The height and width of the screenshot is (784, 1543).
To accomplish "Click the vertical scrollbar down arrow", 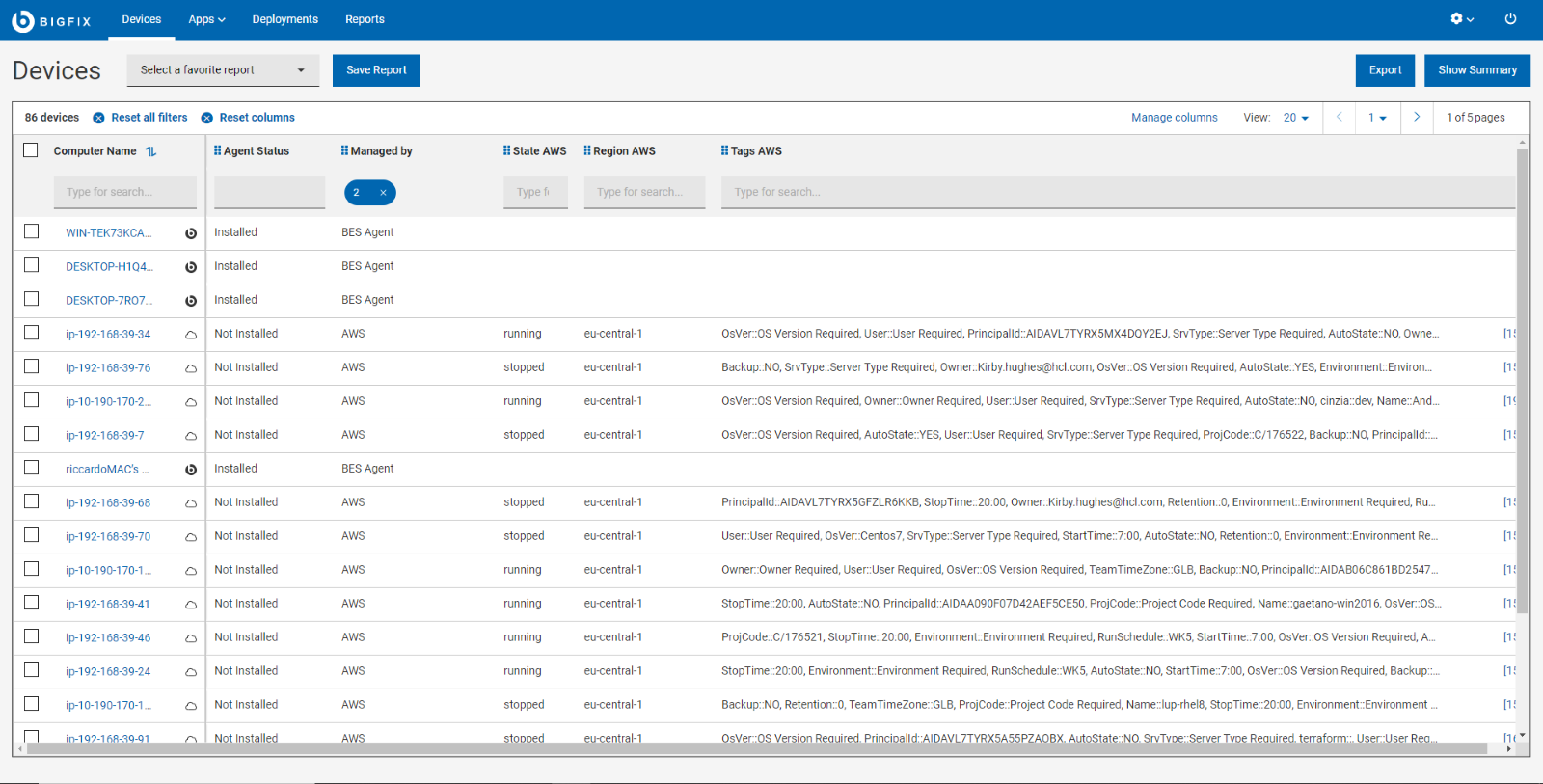I will [1523, 736].
